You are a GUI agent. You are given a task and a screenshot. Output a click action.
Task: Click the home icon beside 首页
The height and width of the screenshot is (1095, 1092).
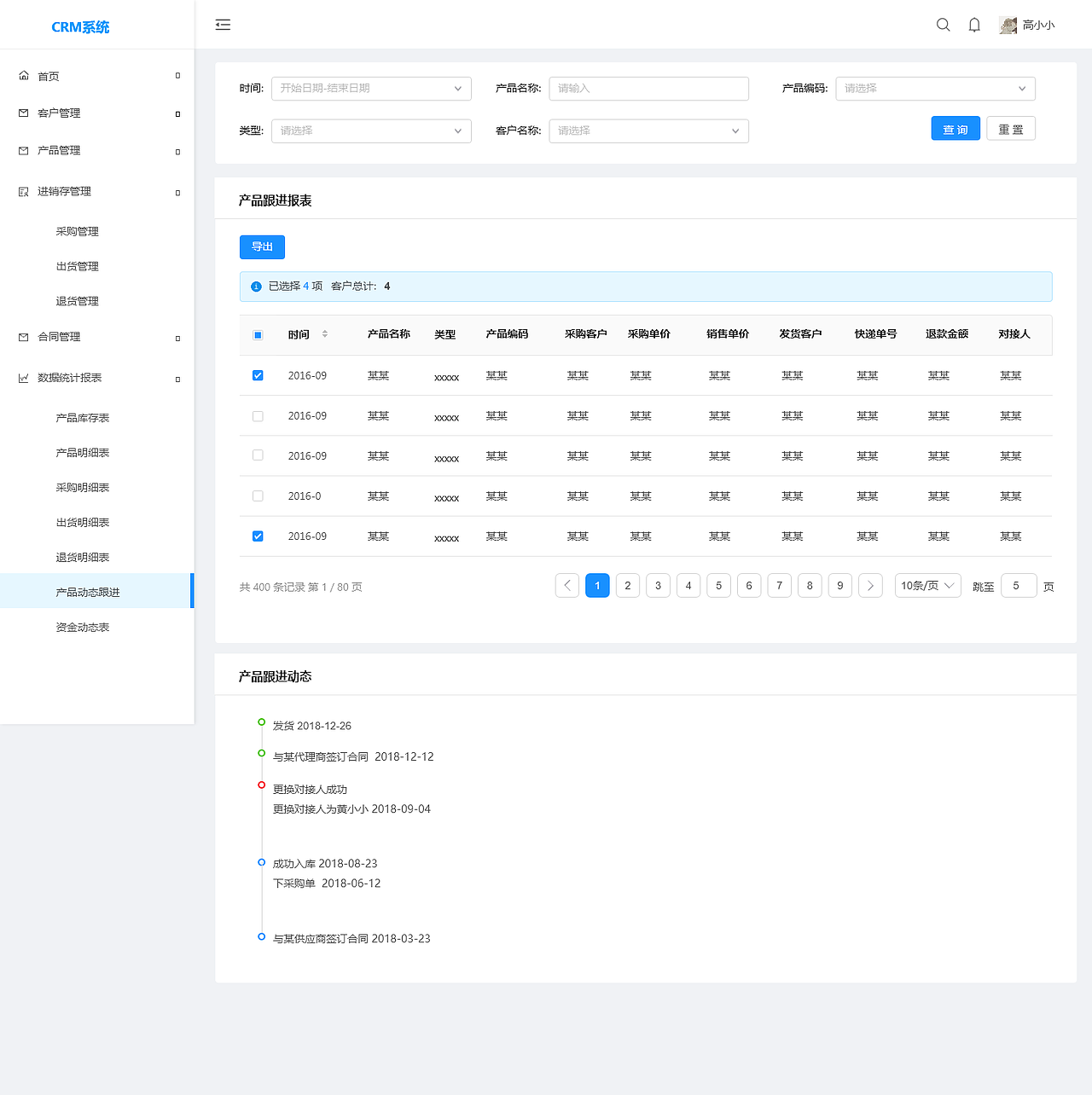click(x=24, y=75)
